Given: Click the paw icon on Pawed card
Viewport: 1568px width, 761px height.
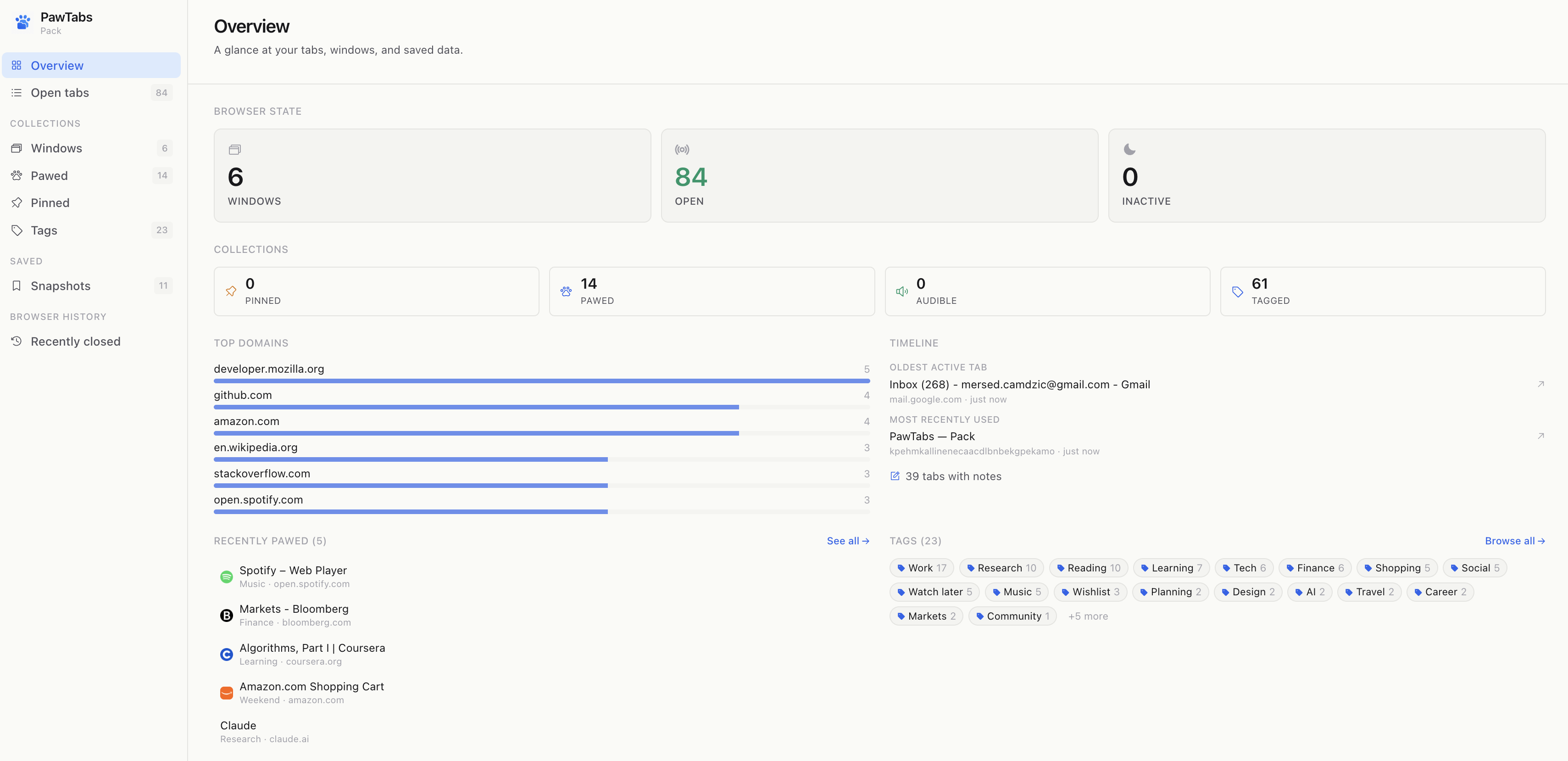Looking at the screenshot, I should pyautogui.click(x=566, y=291).
